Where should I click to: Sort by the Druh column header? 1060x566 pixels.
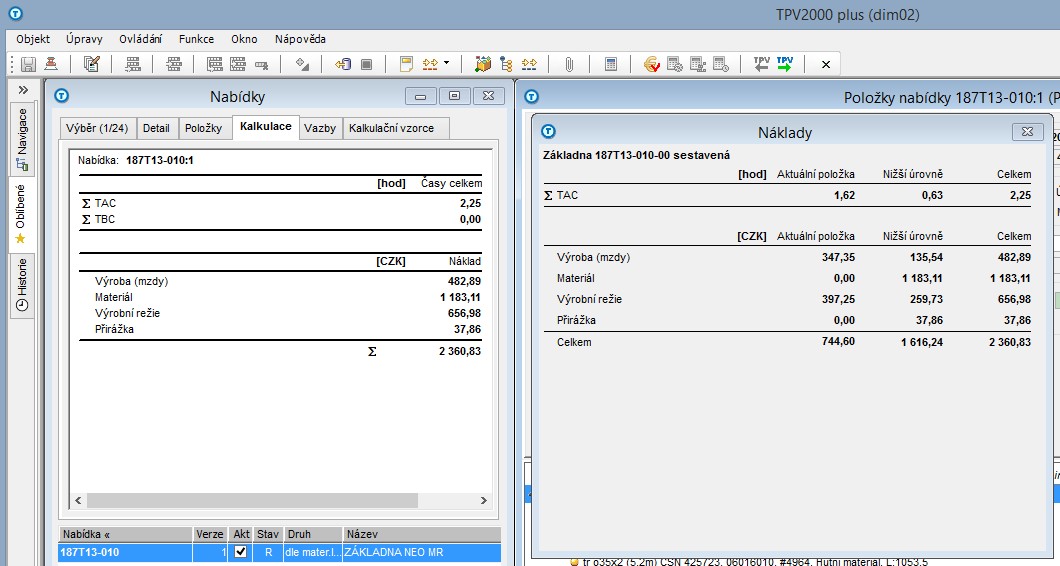312,534
